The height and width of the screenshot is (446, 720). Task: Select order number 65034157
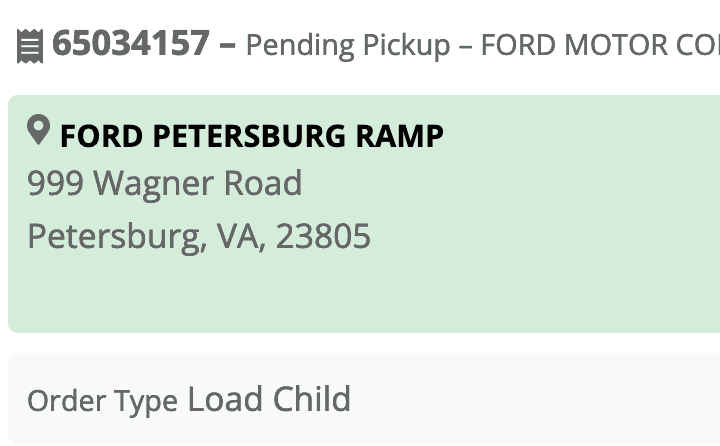[131, 44]
